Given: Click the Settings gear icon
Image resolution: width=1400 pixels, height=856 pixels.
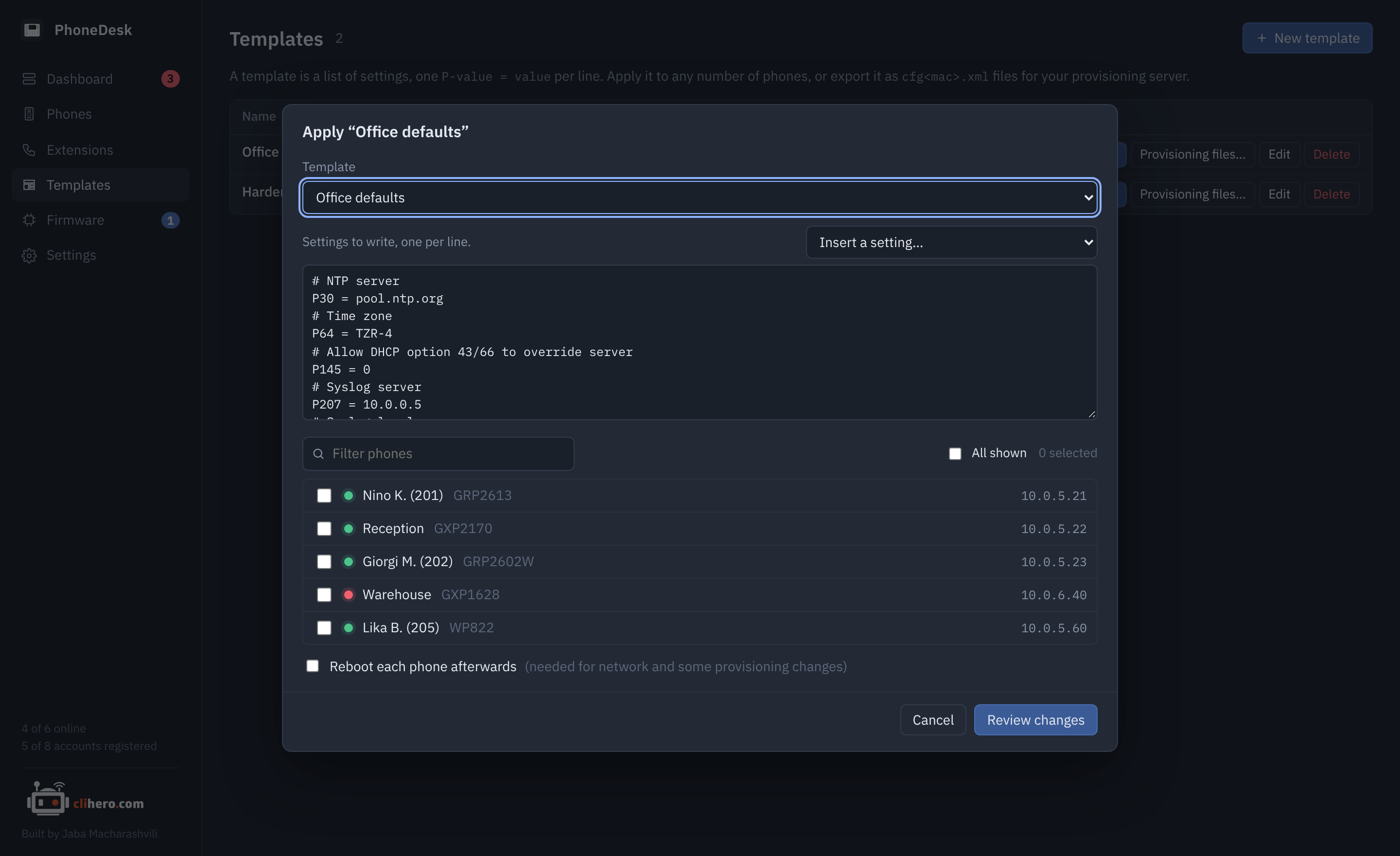Looking at the screenshot, I should tap(29, 255).
